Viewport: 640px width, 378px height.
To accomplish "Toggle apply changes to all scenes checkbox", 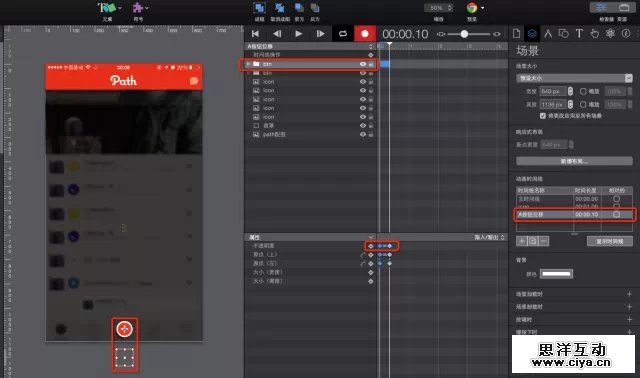I will 542,116.
